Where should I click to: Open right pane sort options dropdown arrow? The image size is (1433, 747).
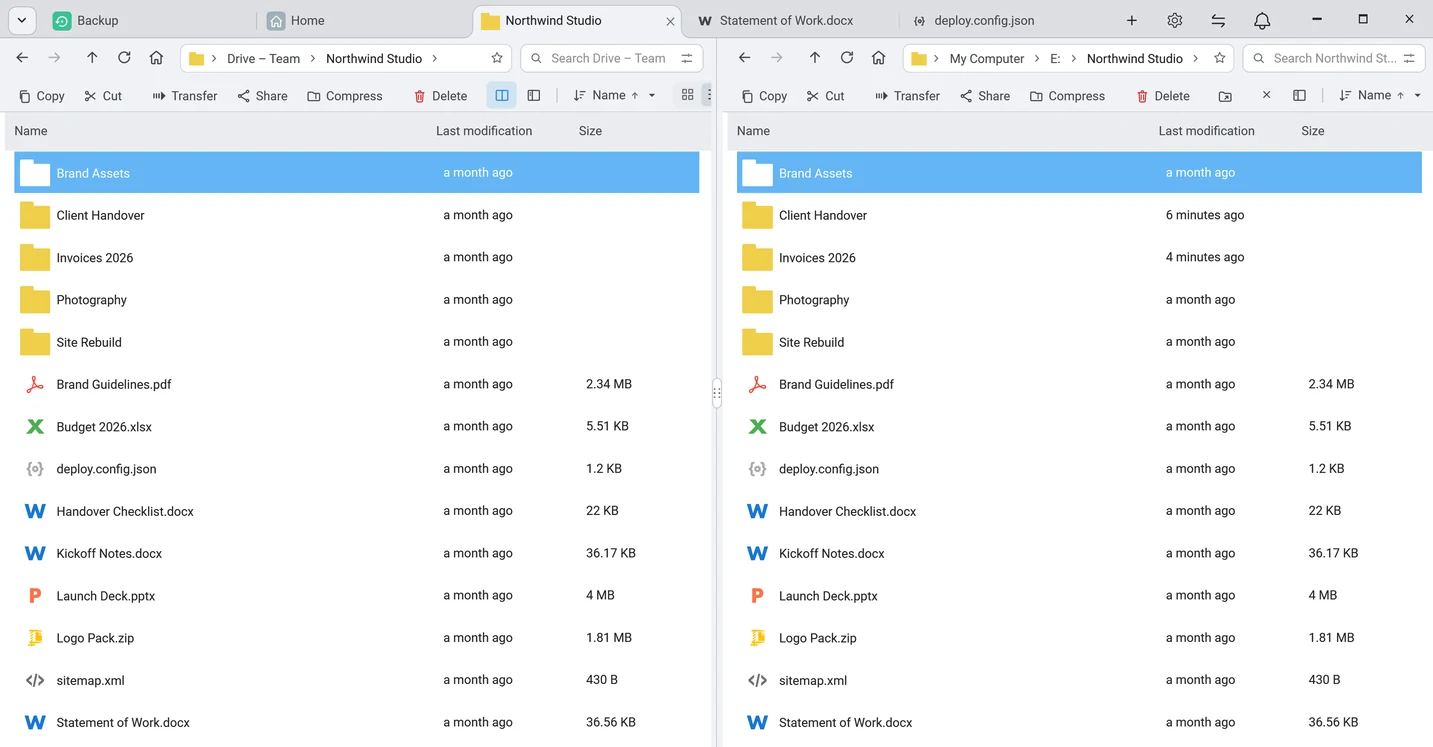[x=1417, y=95]
